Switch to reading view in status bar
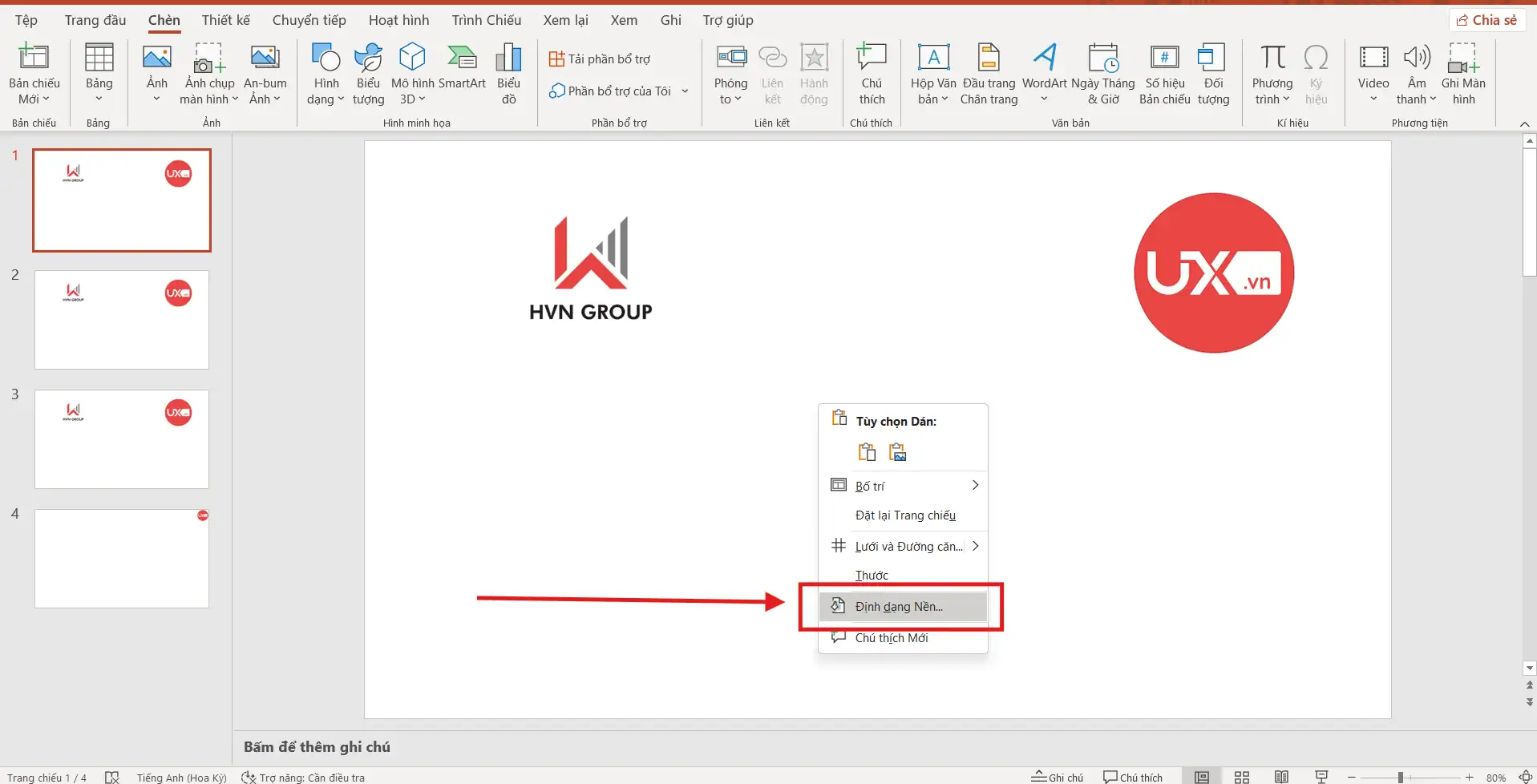Viewport: 1537px width, 784px height. tap(1281, 777)
